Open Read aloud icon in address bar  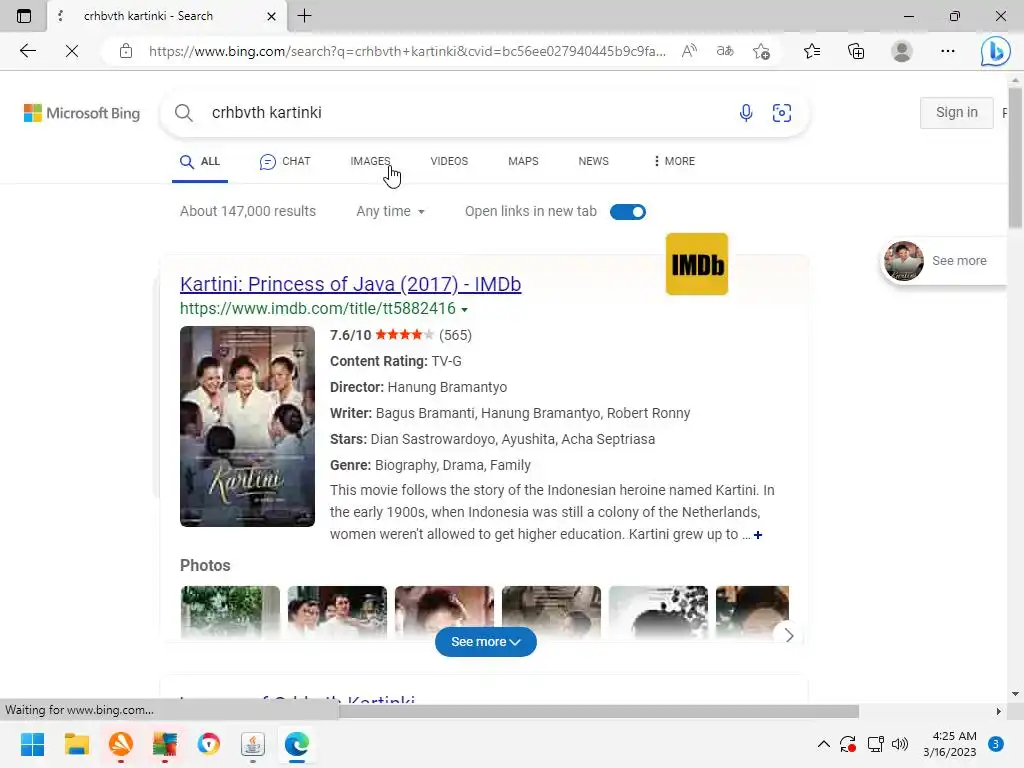(x=689, y=51)
